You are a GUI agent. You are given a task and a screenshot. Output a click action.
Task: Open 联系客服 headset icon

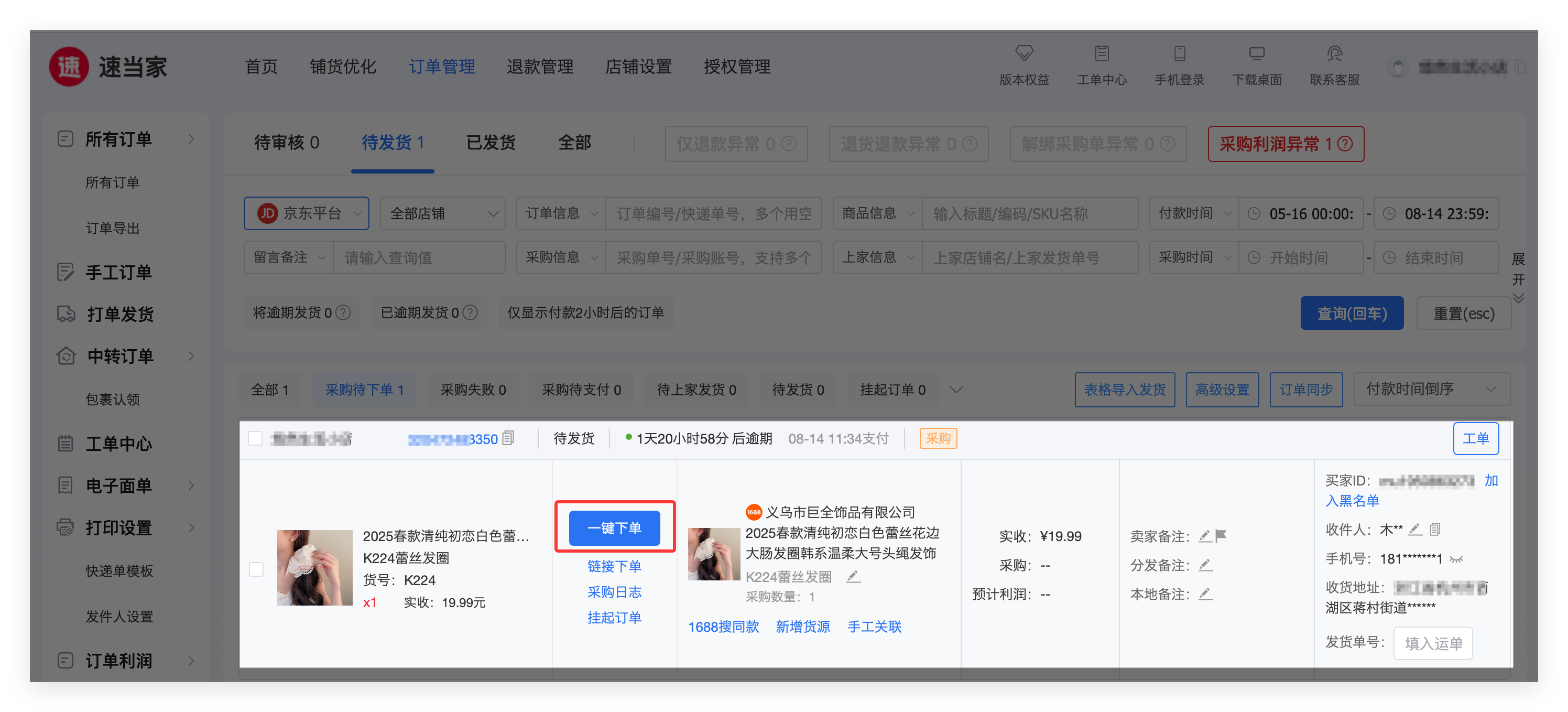1334,53
